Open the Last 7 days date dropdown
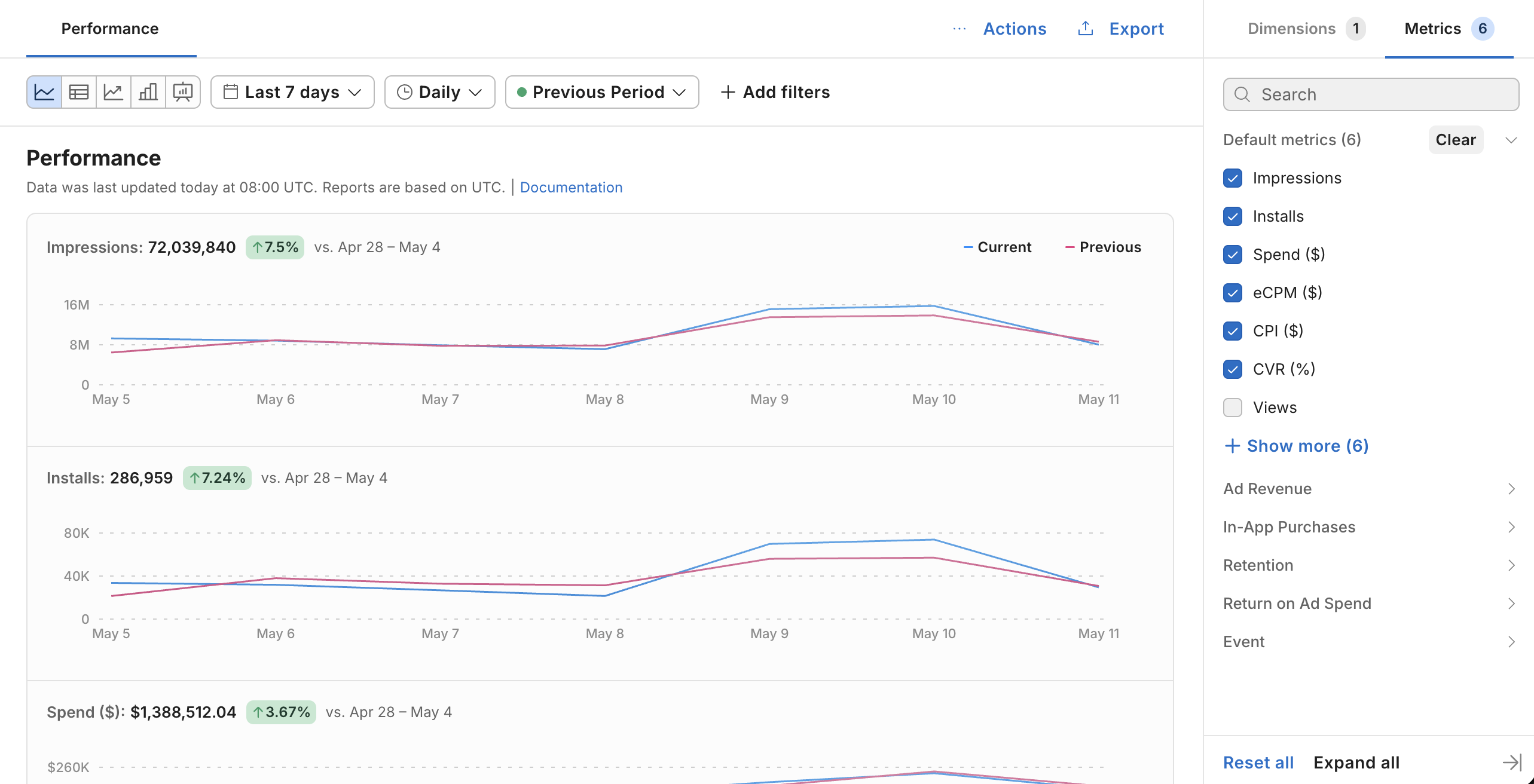 (292, 92)
